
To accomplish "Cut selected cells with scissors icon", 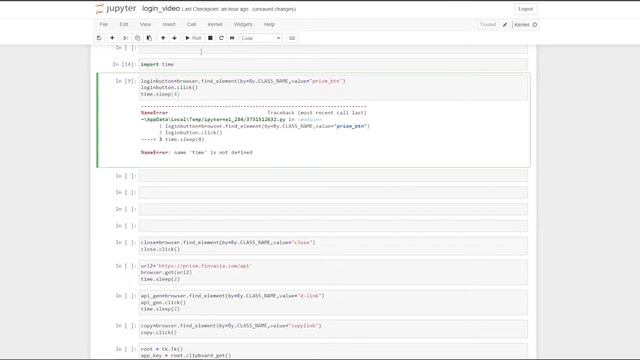I will 125,38.
